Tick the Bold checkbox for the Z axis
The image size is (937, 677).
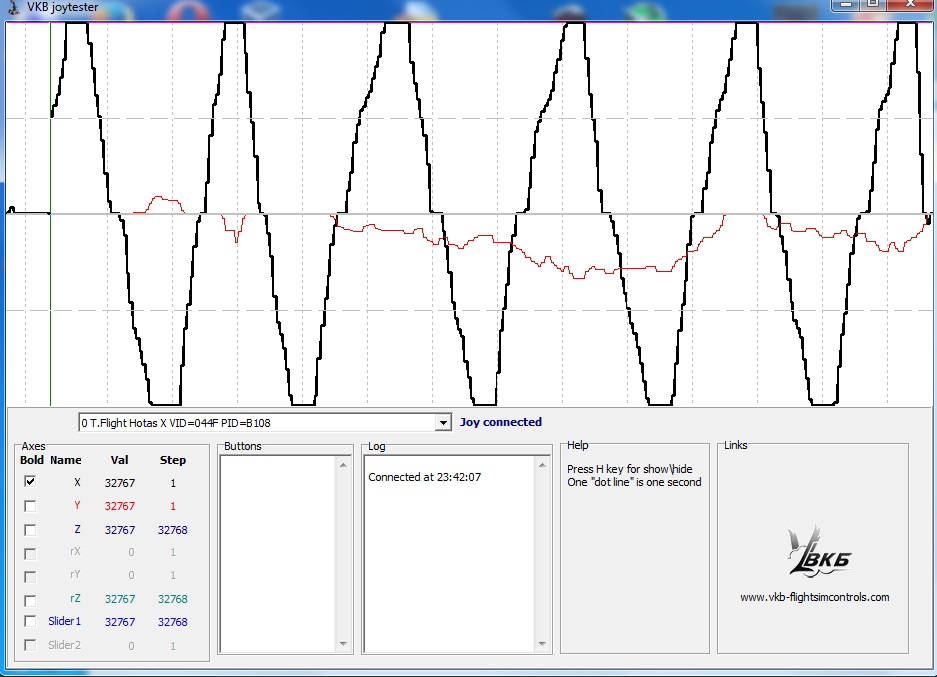pos(30,530)
